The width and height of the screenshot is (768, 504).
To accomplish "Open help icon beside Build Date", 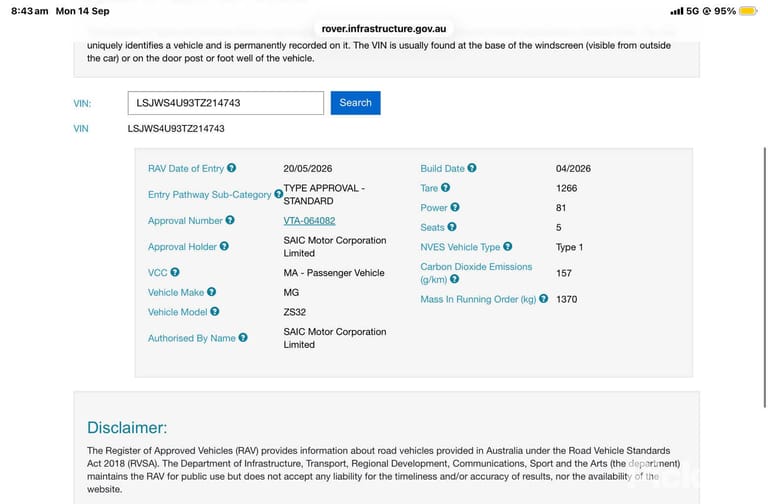I will [x=472, y=168].
